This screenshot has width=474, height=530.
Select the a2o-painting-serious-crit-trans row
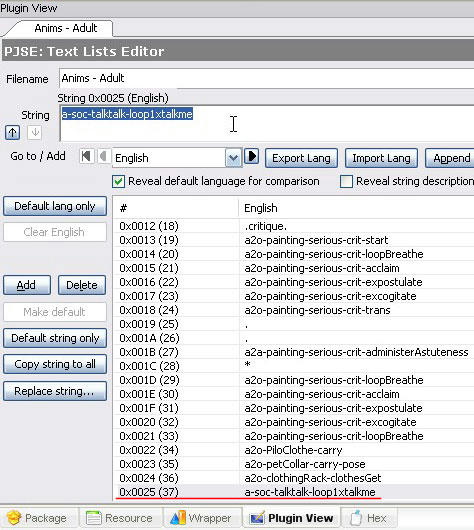[x=293, y=310]
